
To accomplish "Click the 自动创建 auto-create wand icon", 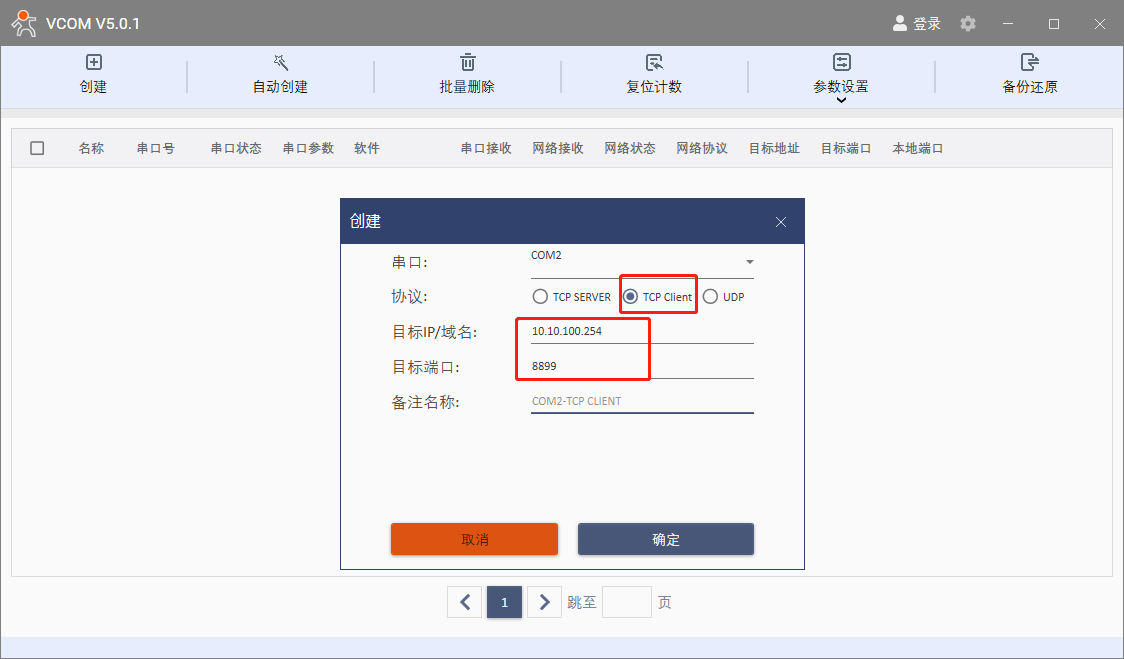I will (x=280, y=63).
